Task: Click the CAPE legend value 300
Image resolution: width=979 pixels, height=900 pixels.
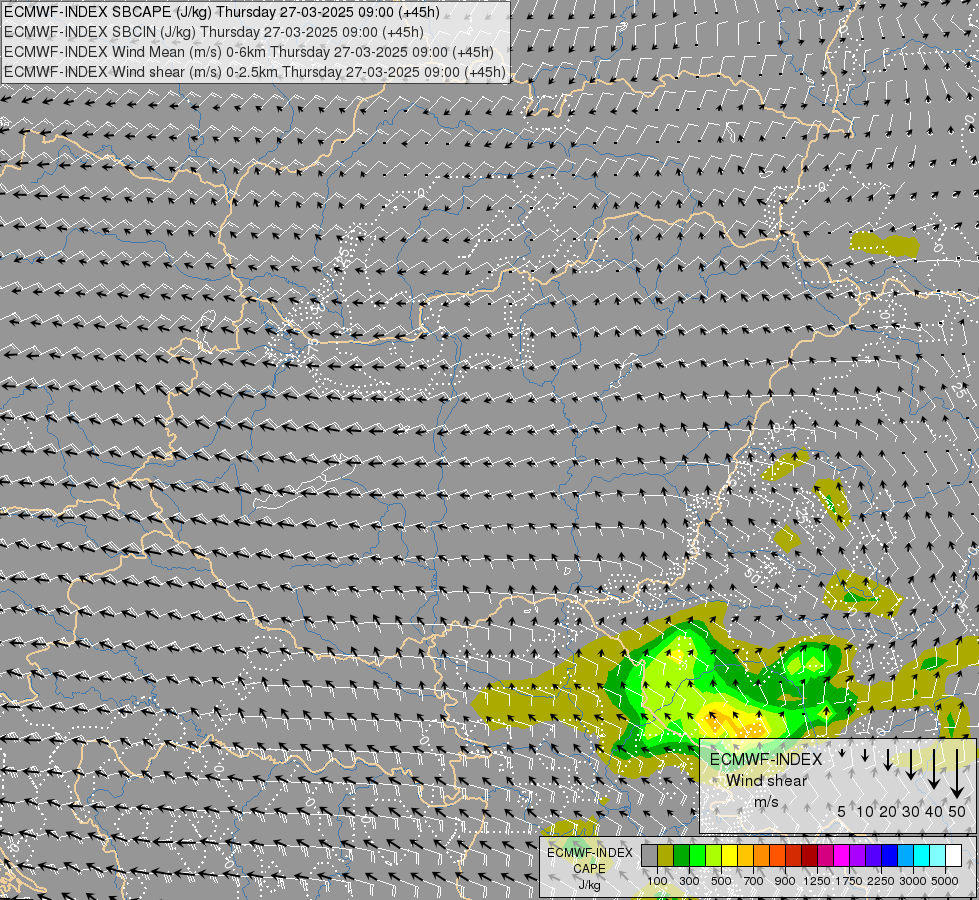Action: tap(689, 881)
